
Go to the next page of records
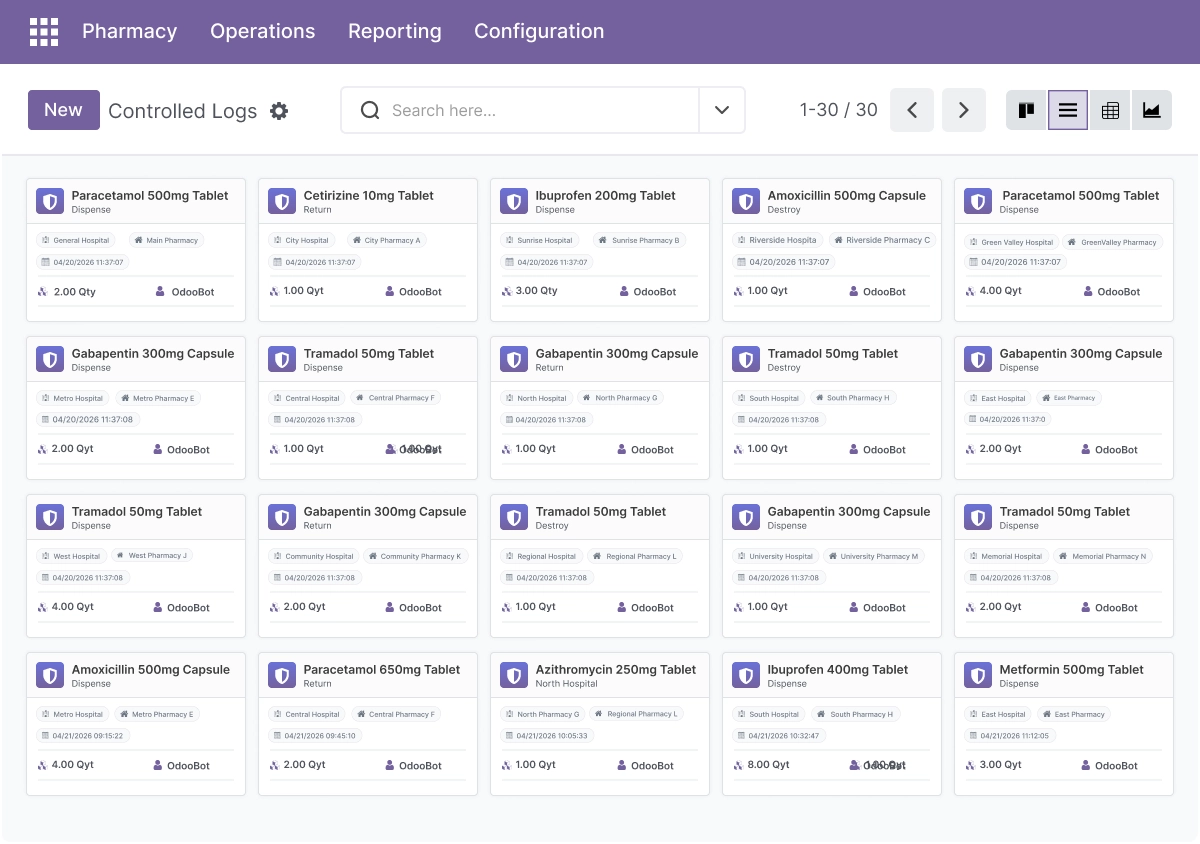[x=964, y=110]
